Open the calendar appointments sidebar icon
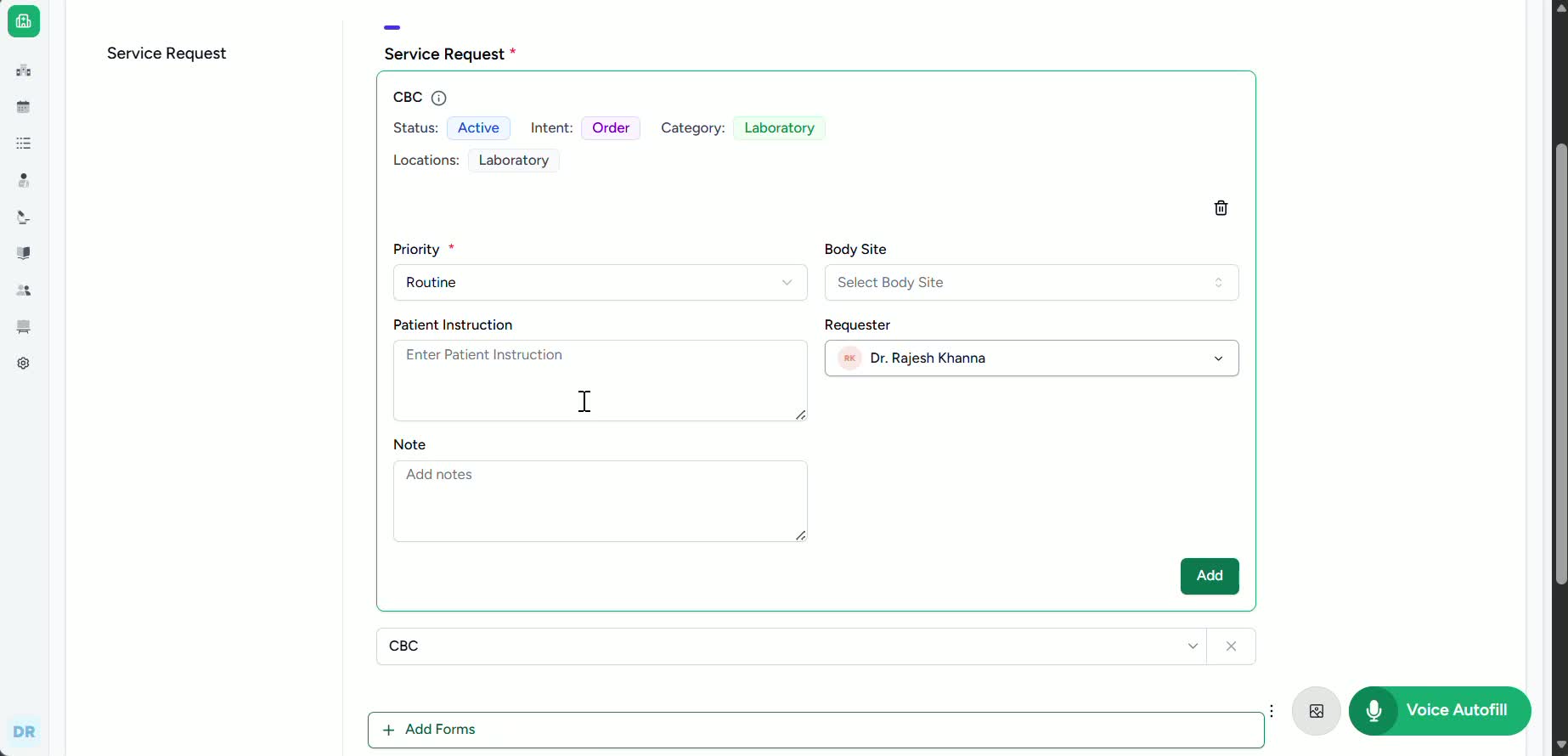Screen dimensions: 1568x756 24,107
